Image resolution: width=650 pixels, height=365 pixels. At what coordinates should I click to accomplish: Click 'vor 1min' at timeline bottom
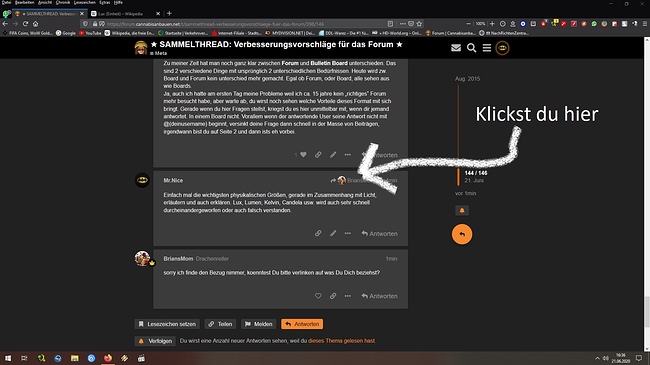465,193
